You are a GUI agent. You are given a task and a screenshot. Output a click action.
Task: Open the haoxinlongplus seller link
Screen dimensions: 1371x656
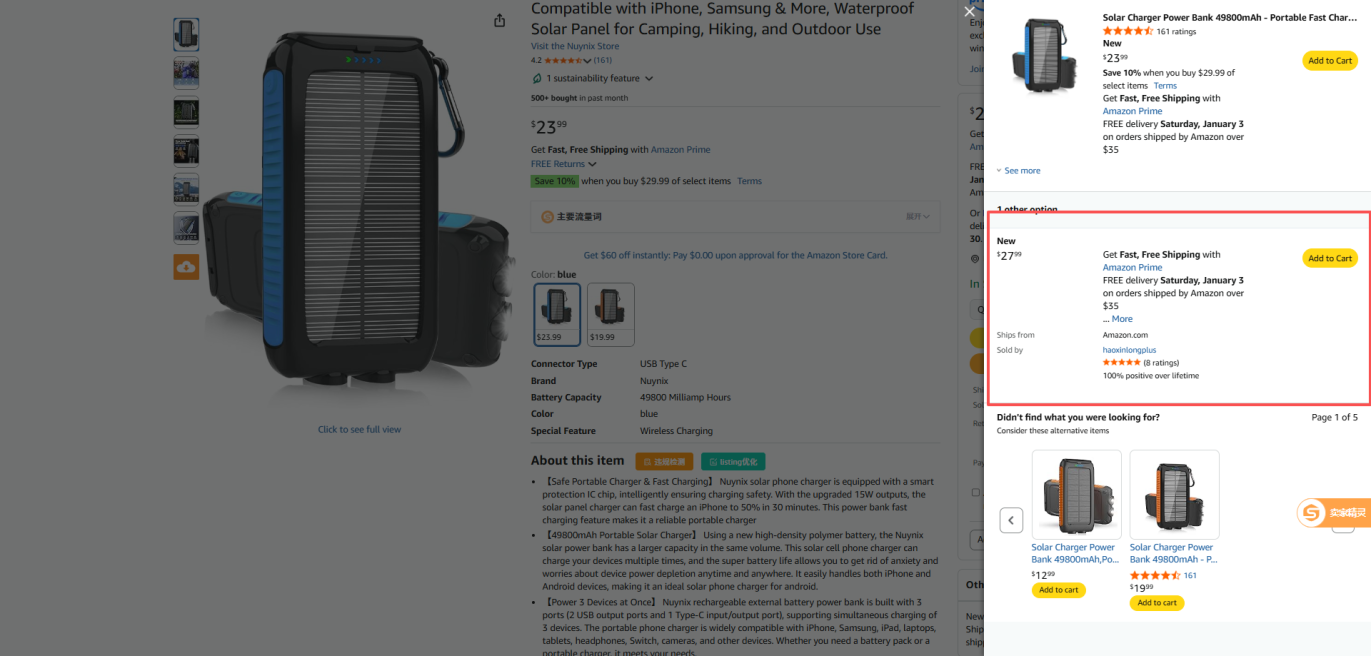click(x=1129, y=350)
